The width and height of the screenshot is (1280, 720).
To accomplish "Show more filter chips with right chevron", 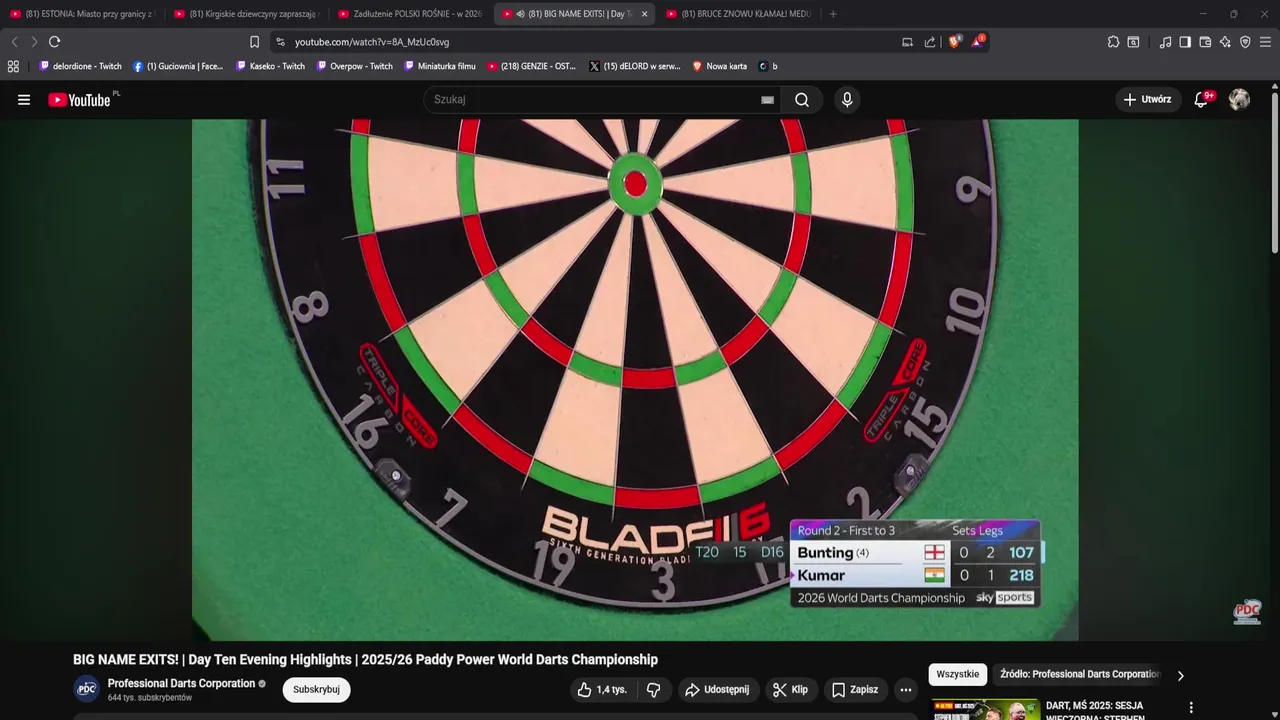I will point(1180,675).
